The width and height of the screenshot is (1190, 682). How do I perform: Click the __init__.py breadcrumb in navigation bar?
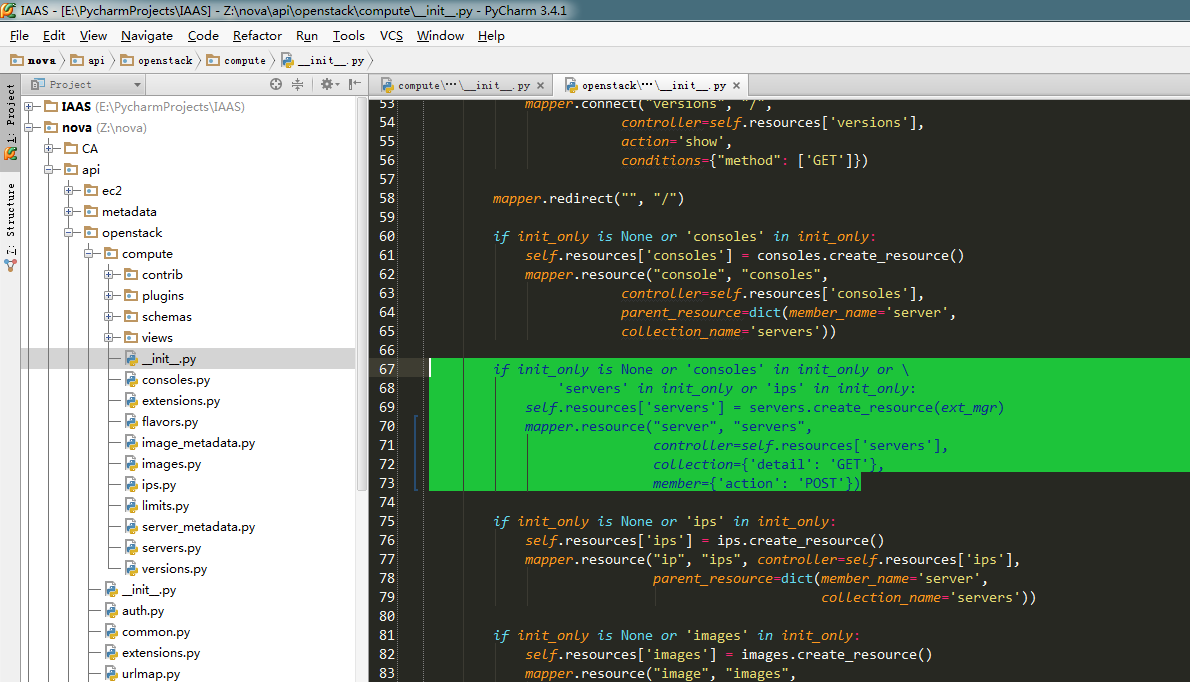point(323,61)
